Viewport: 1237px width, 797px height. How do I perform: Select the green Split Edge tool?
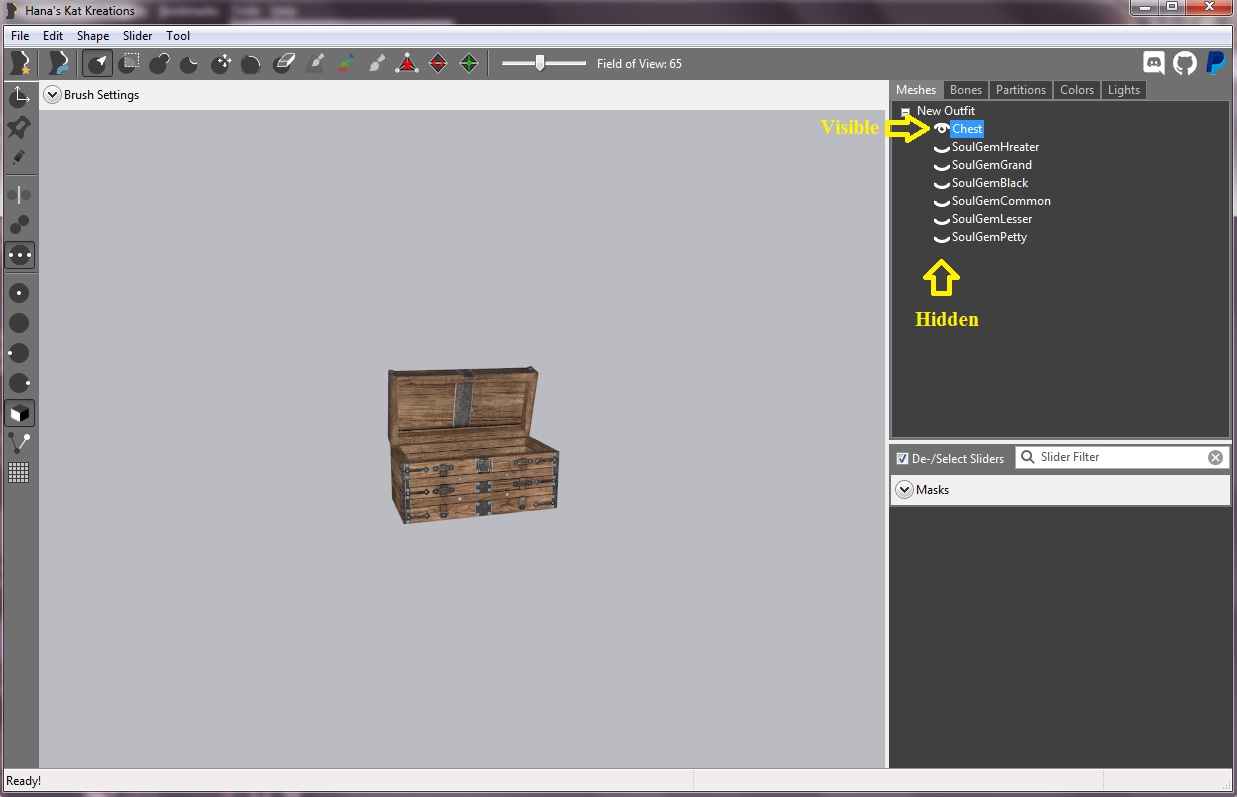[x=469, y=63]
